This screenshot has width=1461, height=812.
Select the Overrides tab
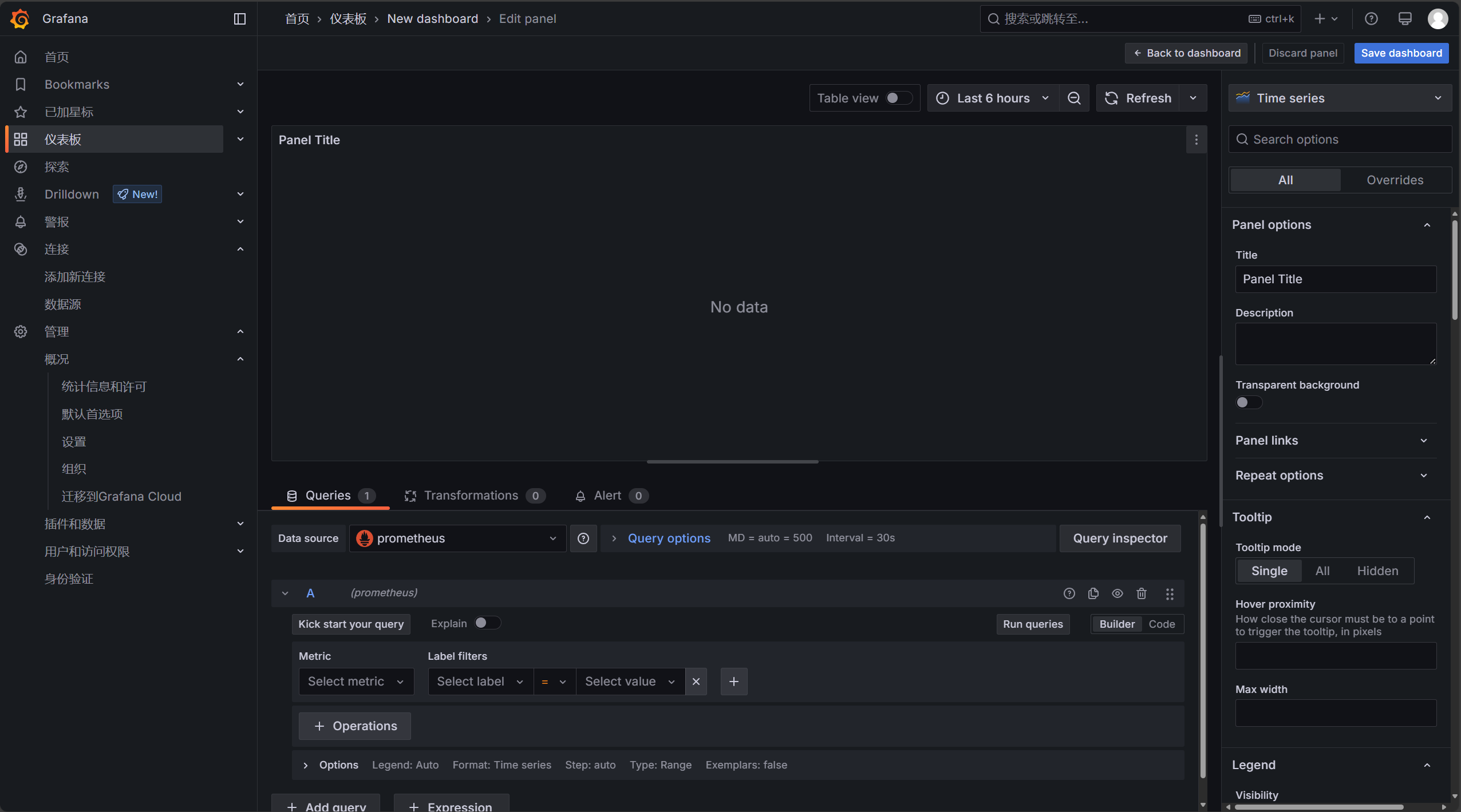(x=1395, y=180)
